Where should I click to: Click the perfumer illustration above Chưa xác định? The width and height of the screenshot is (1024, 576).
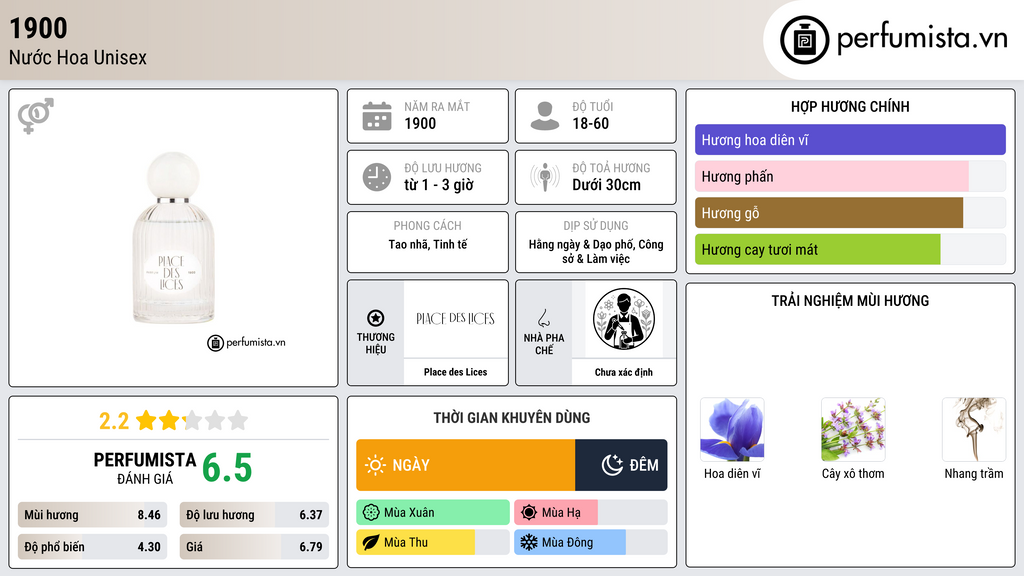point(624,319)
